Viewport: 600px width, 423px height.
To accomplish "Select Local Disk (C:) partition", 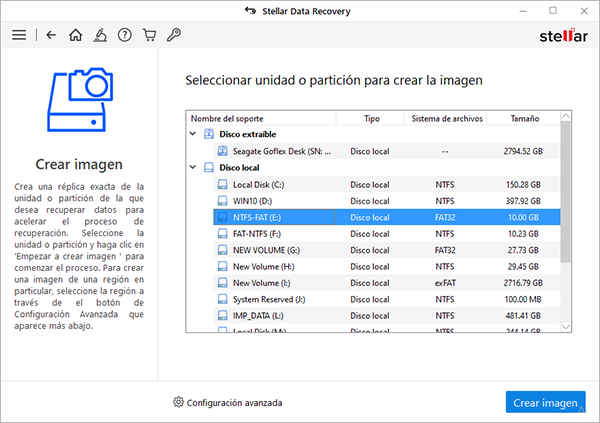I will point(258,184).
